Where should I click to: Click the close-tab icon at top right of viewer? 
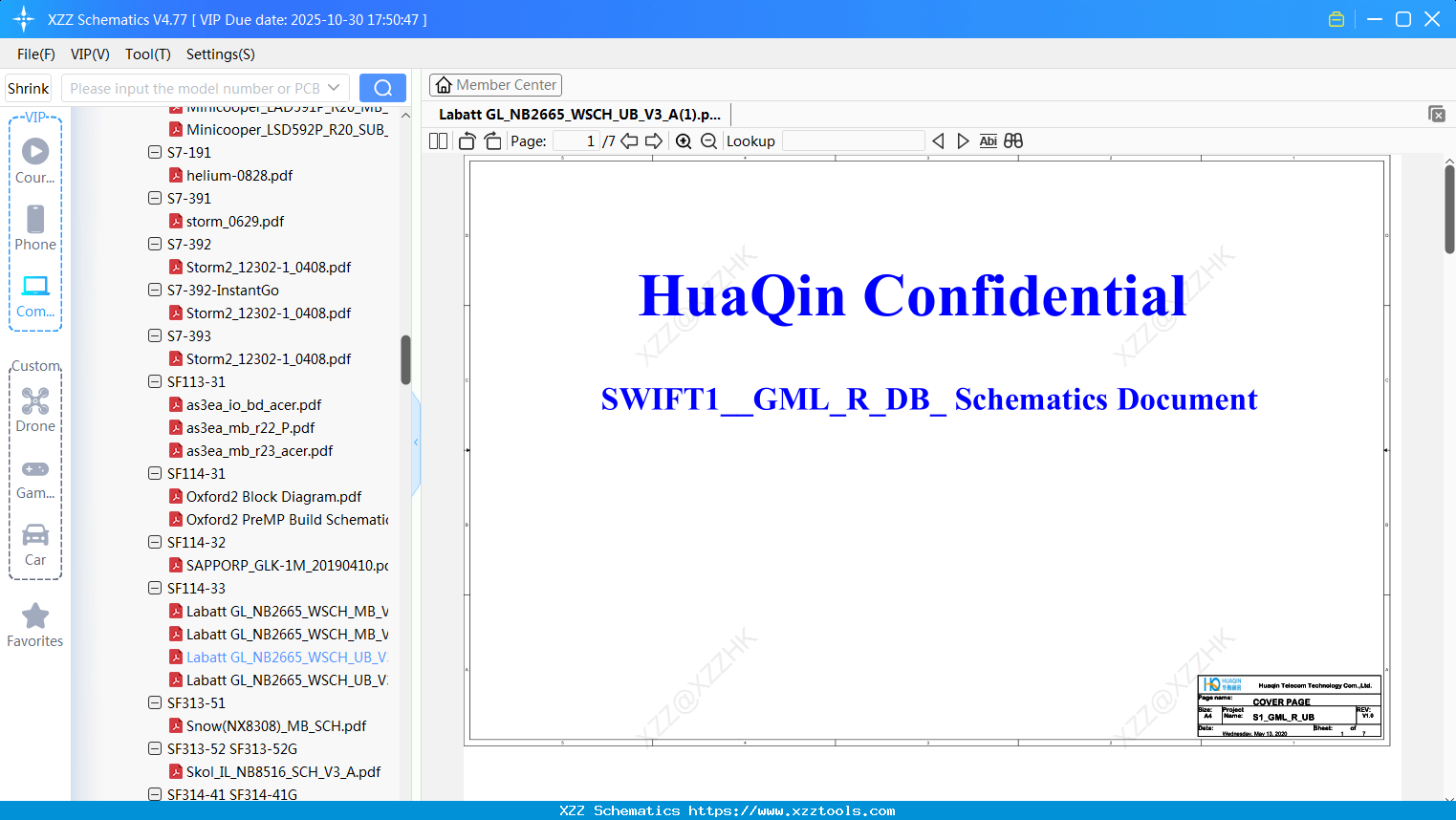(x=1437, y=114)
